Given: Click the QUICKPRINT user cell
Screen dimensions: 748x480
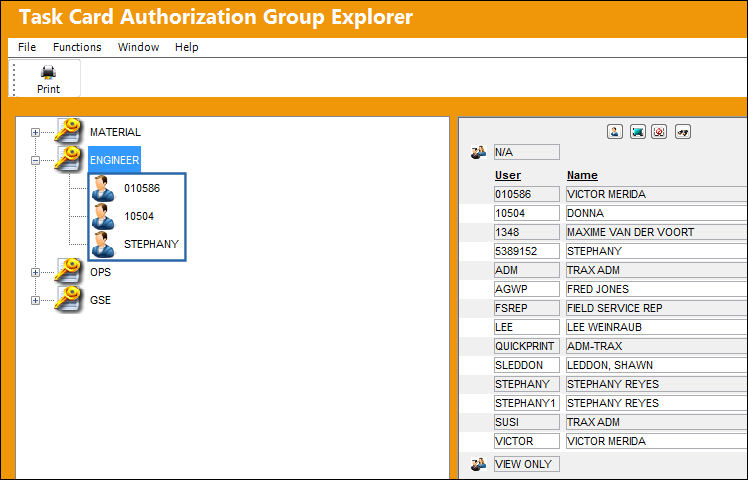Looking at the screenshot, I should (527, 346).
